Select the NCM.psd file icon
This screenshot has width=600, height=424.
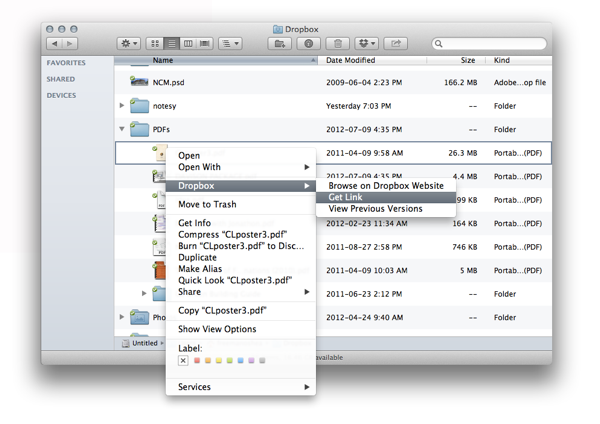click(139, 82)
